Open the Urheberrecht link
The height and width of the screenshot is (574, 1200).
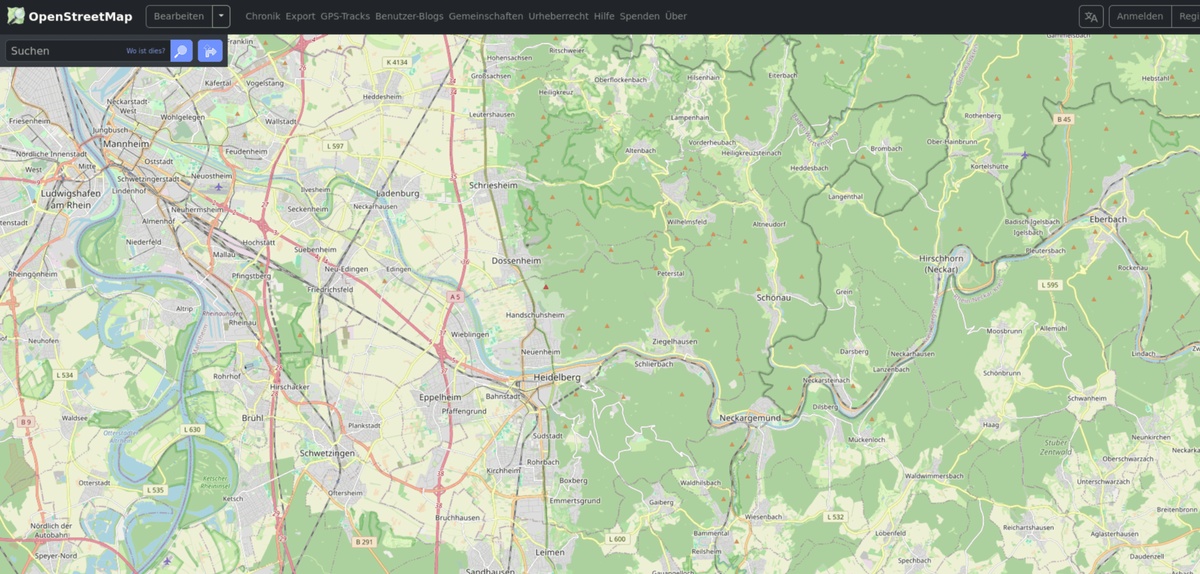[558, 17]
